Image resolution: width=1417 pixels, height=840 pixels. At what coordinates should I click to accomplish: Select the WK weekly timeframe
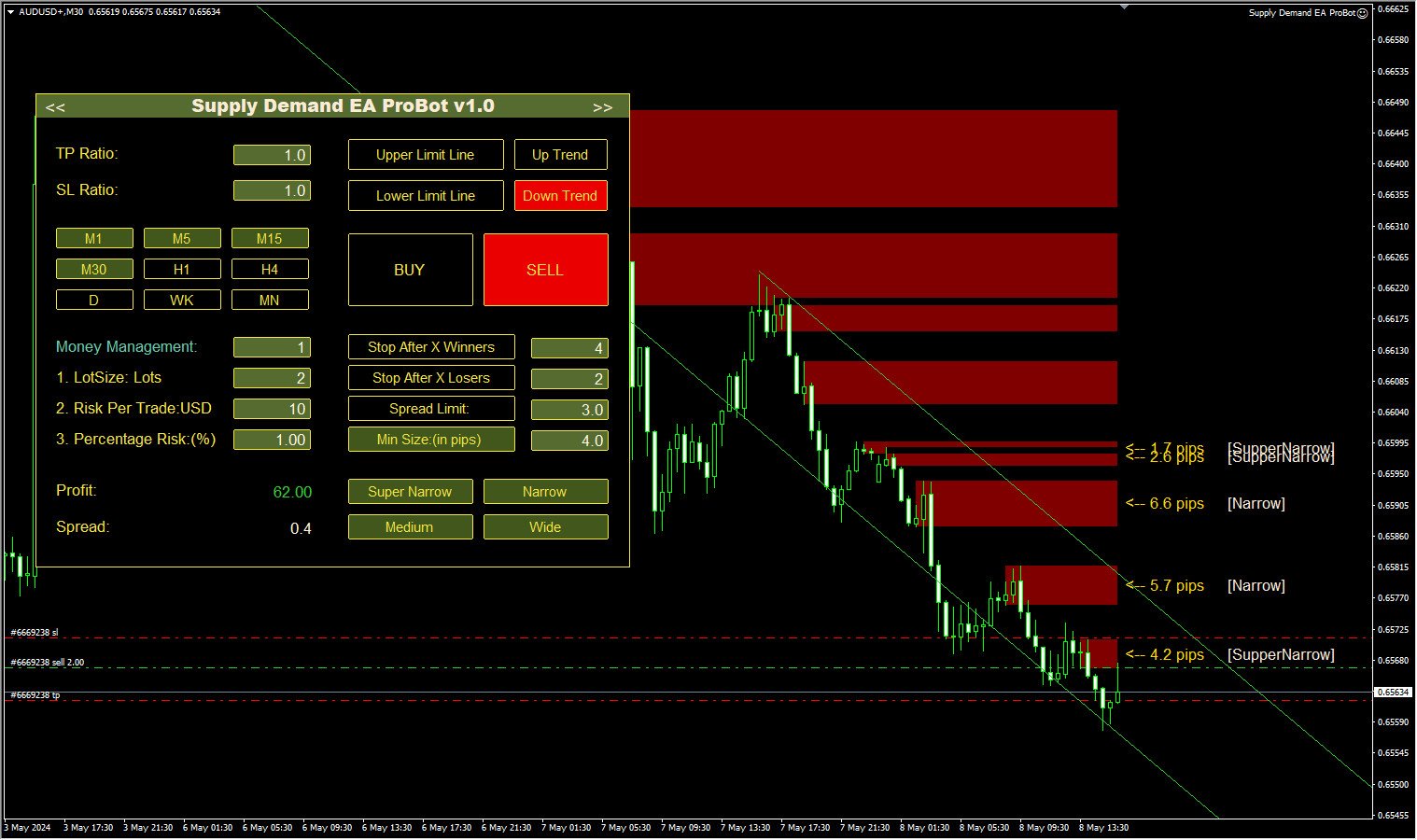(182, 301)
